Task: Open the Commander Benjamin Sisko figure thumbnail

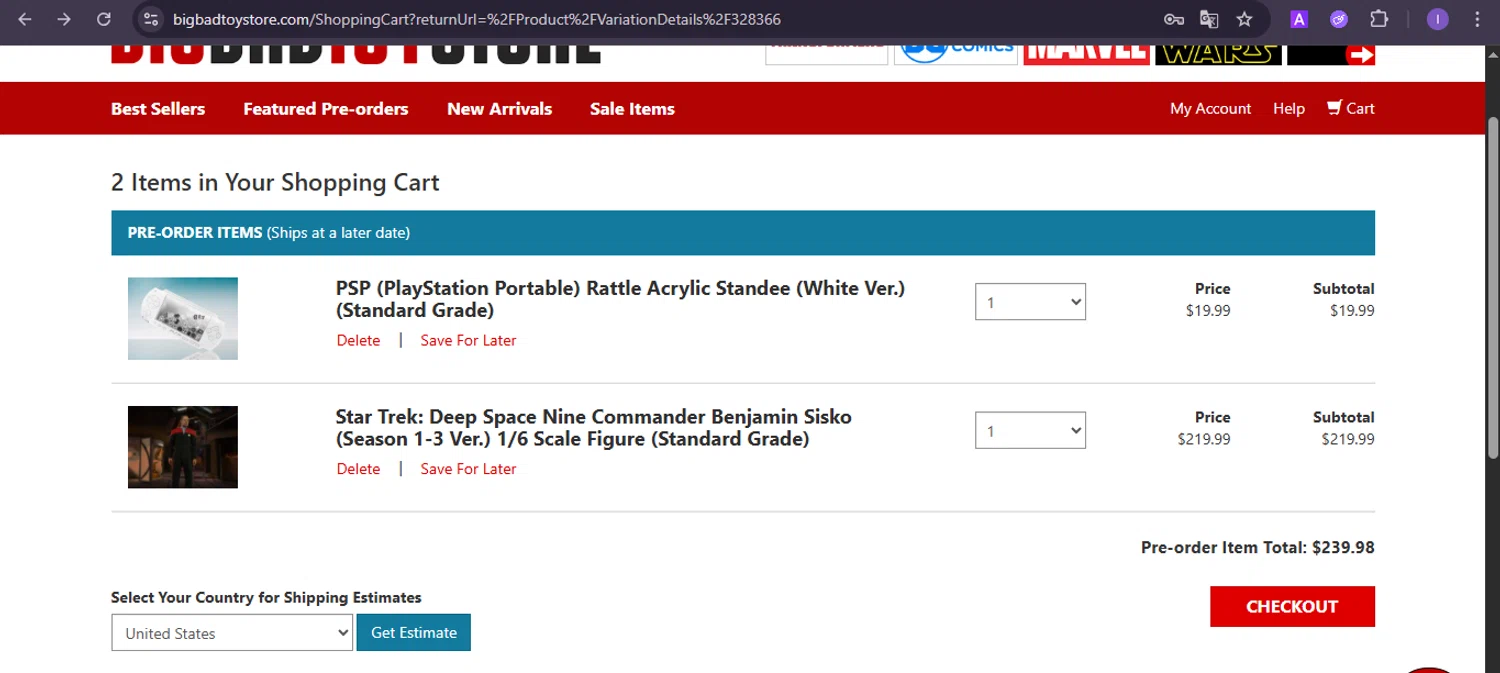Action: (183, 447)
